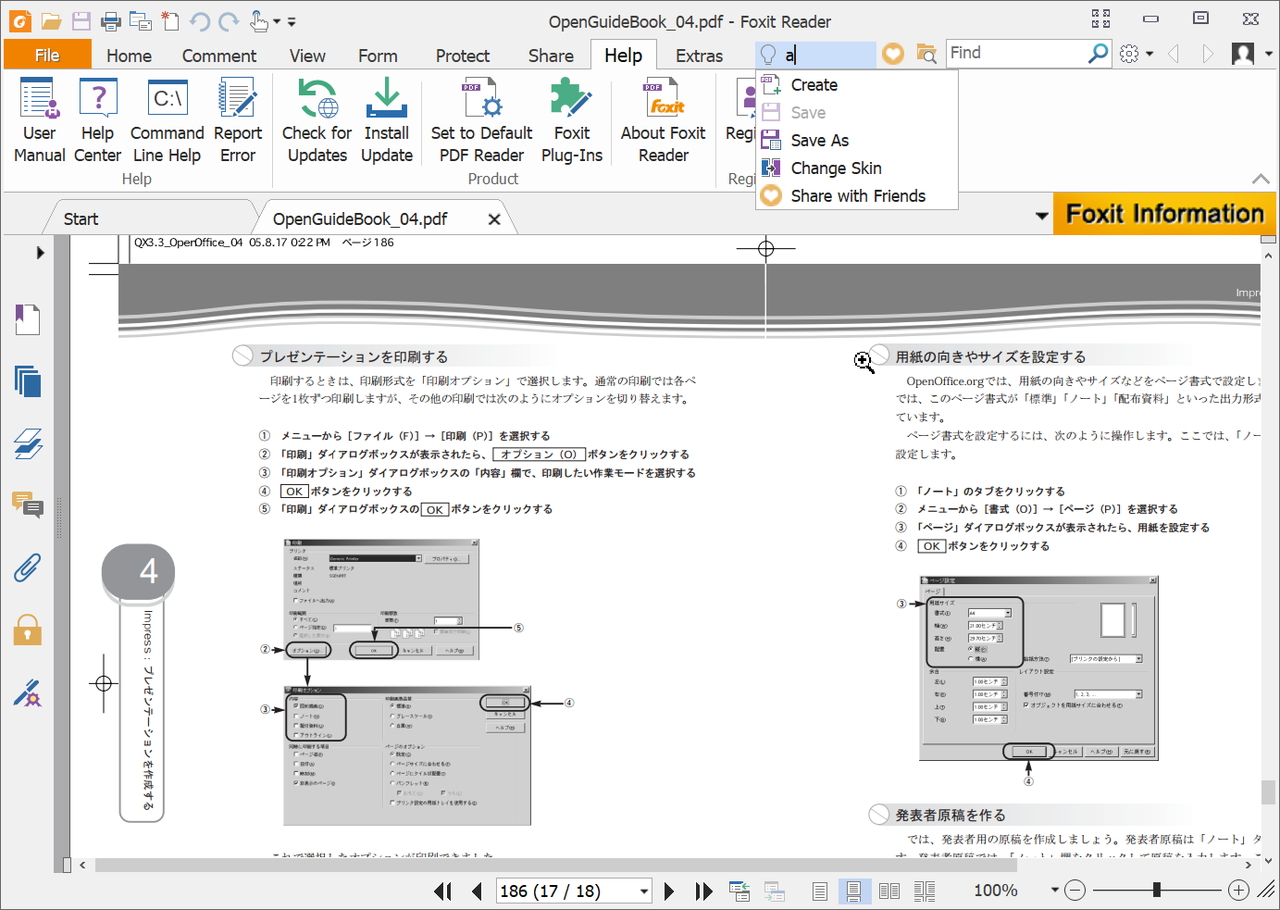The height and width of the screenshot is (910, 1280).
Task: Expand the left navigation panel arrow
Action: (x=40, y=253)
